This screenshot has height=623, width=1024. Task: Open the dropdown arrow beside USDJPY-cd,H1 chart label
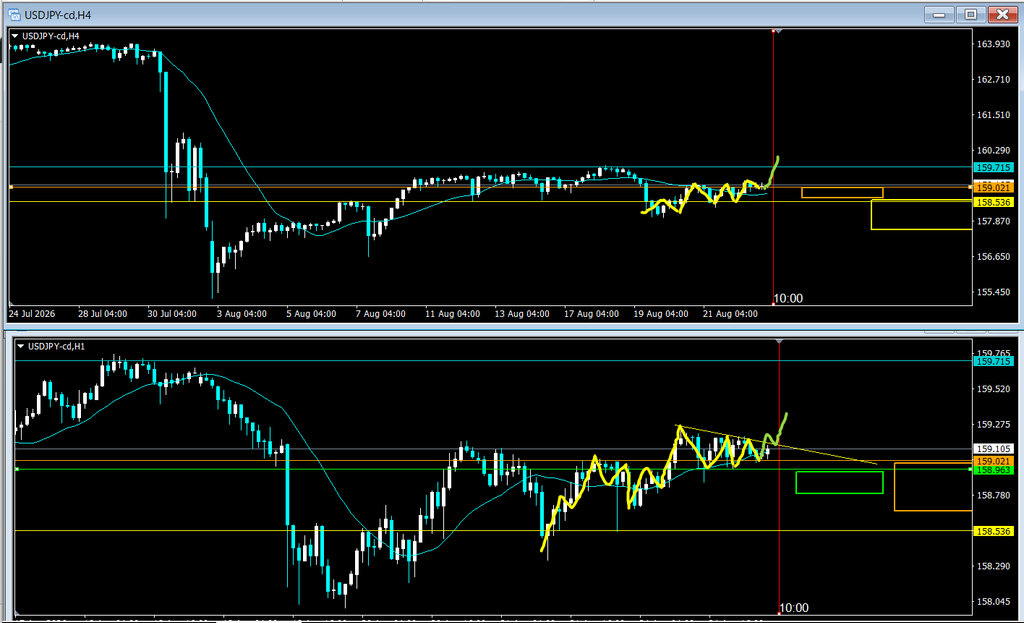tap(21, 346)
